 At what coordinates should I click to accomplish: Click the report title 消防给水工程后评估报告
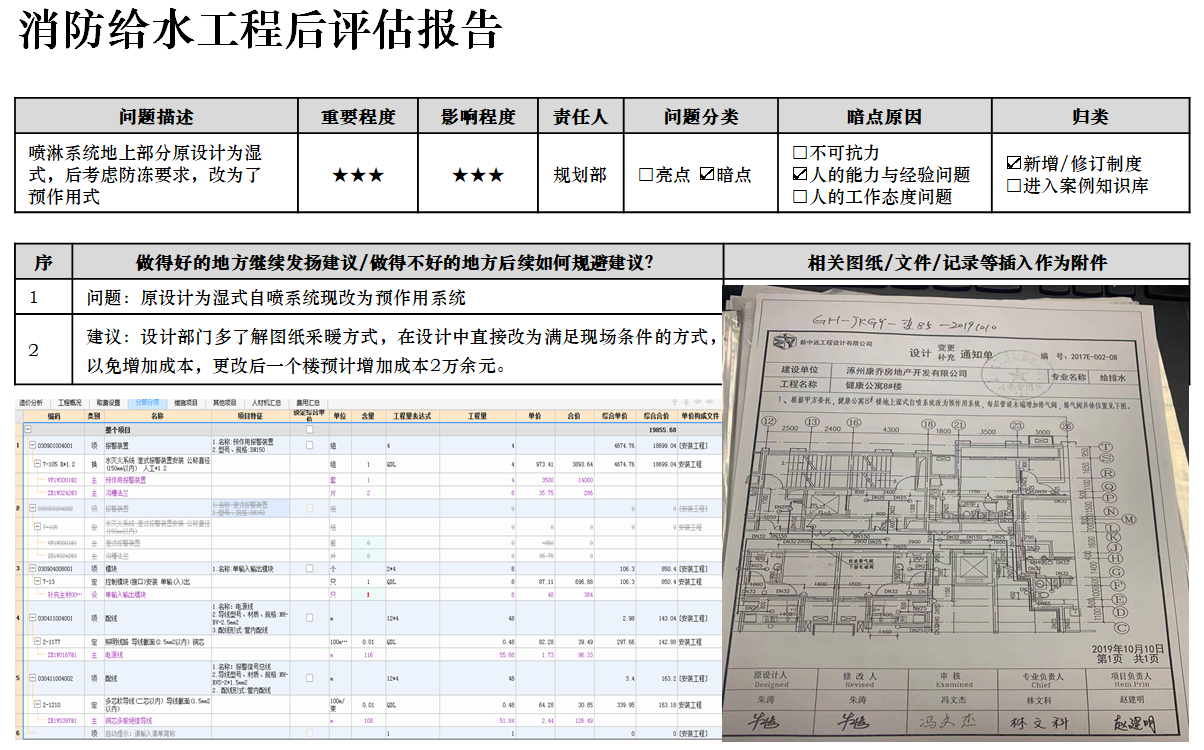point(259,32)
